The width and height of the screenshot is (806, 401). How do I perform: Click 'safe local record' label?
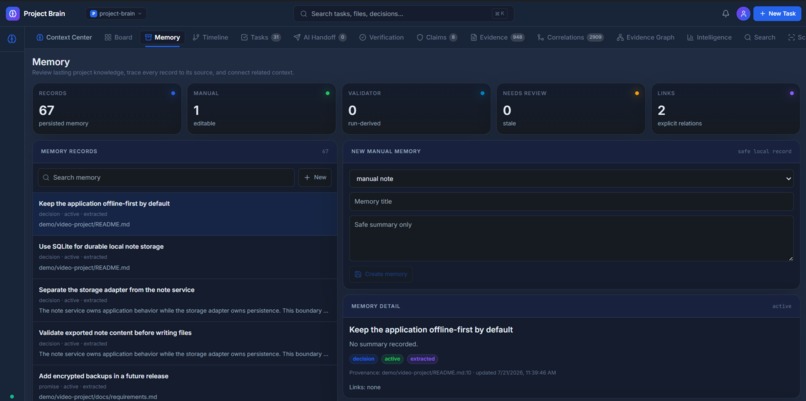coord(765,152)
